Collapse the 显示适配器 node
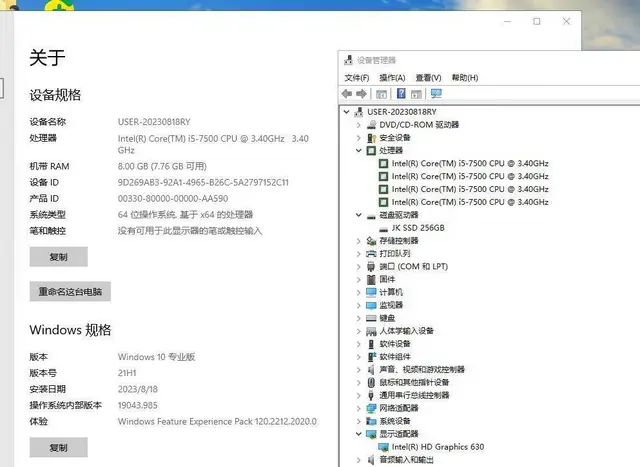This screenshot has width=640, height=467. (358, 434)
